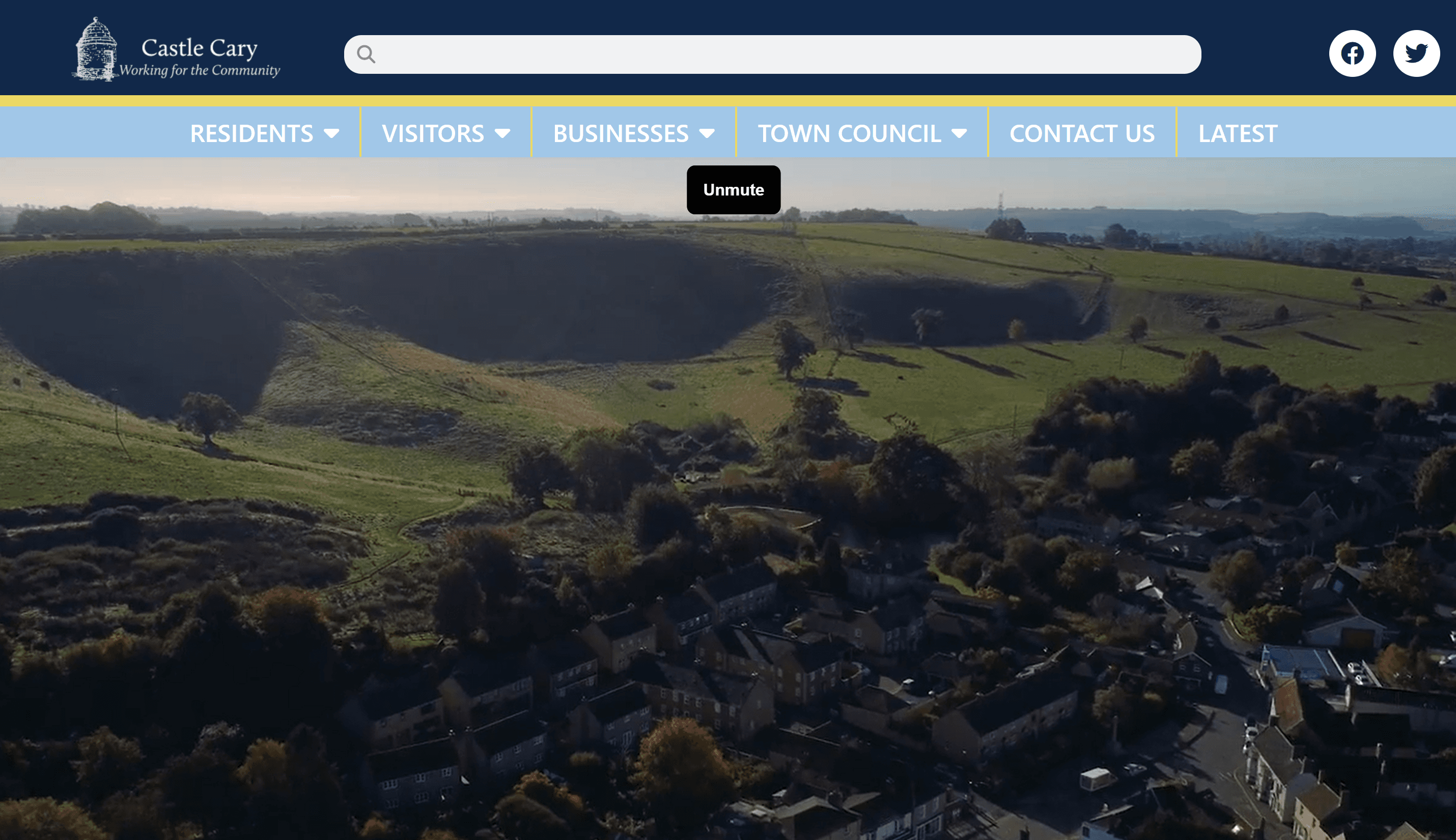Open the Facebook page icon
The width and height of the screenshot is (1456, 840).
point(1352,53)
